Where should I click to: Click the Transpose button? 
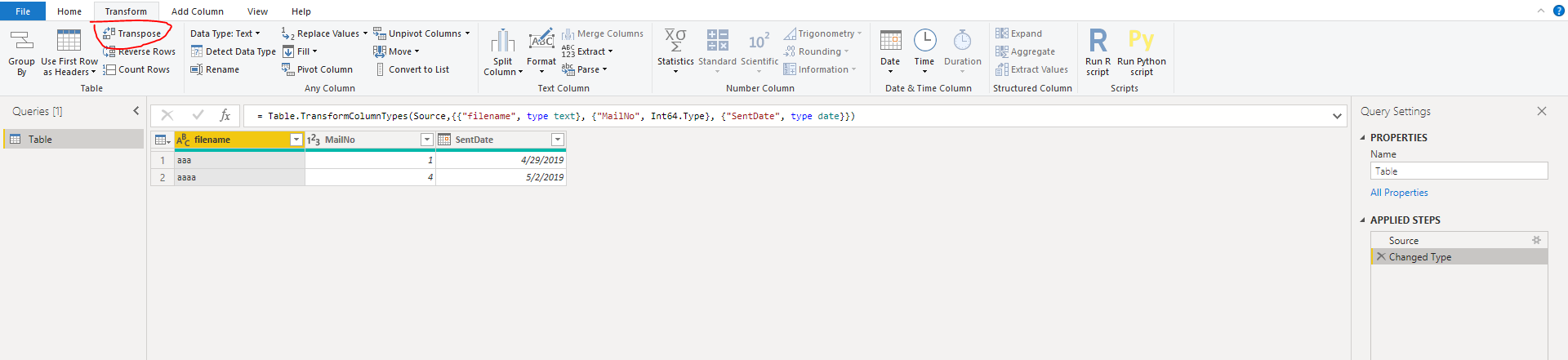131,33
